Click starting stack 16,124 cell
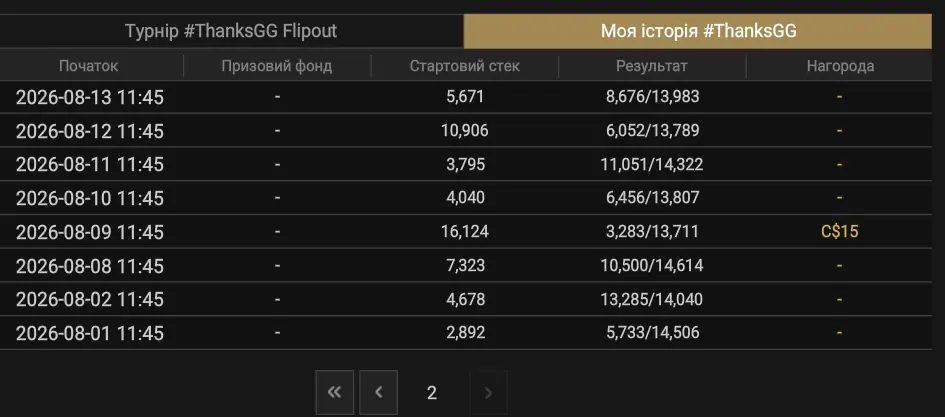 [464, 232]
